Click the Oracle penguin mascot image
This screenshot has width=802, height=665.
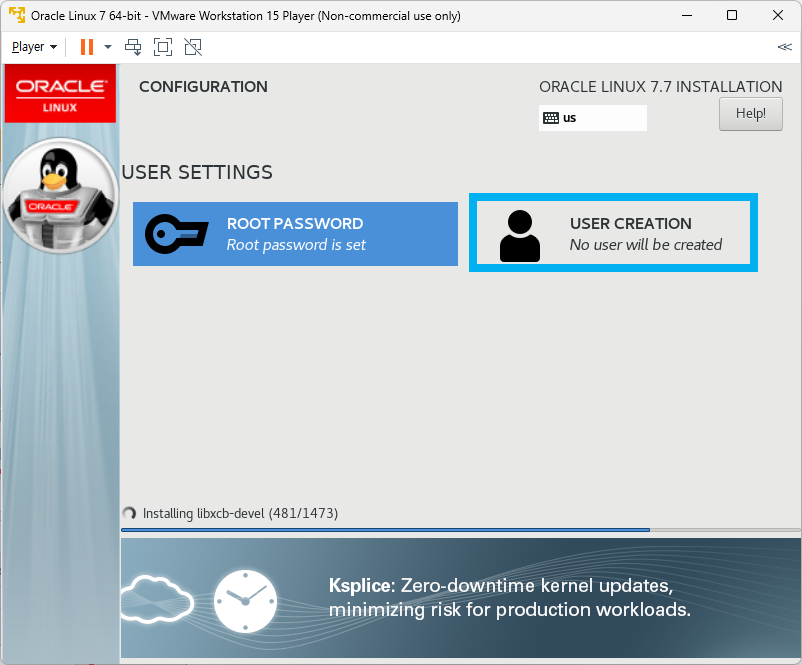[x=61, y=195]
